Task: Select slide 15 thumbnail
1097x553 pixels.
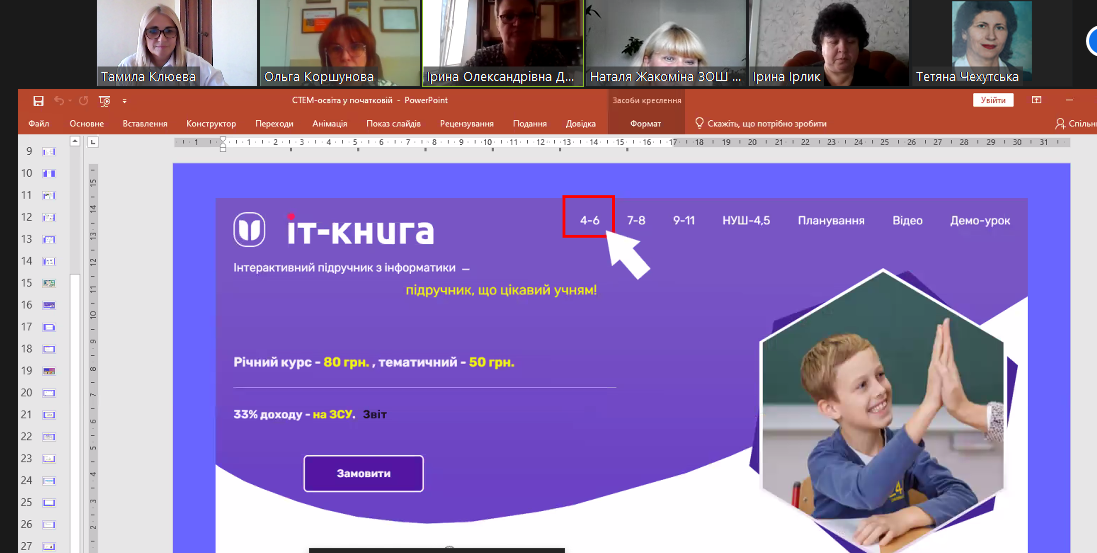Action: pyautogui.click(x=49, y=283)
